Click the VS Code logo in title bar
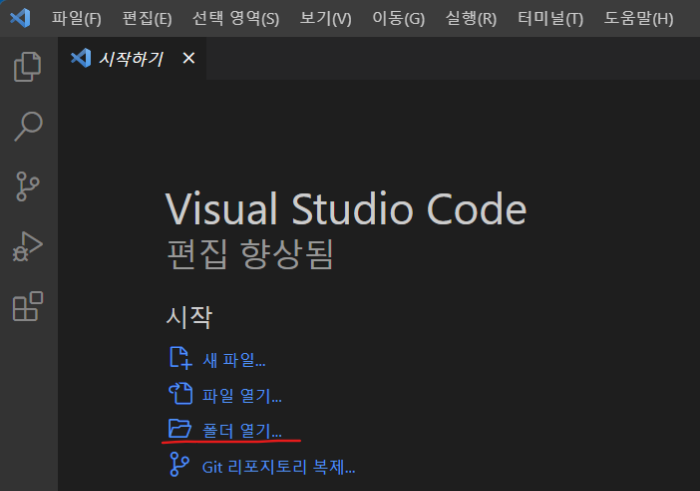 point(20,18)
